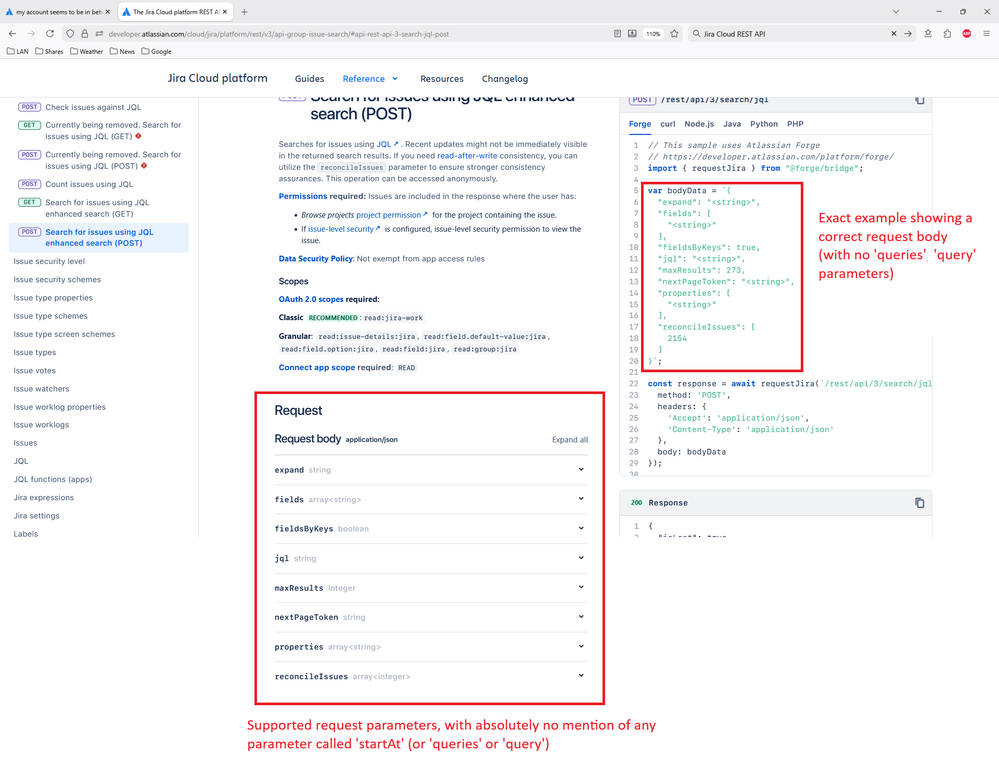
Task: Select the Java code tab
Action: coord(731,124)
